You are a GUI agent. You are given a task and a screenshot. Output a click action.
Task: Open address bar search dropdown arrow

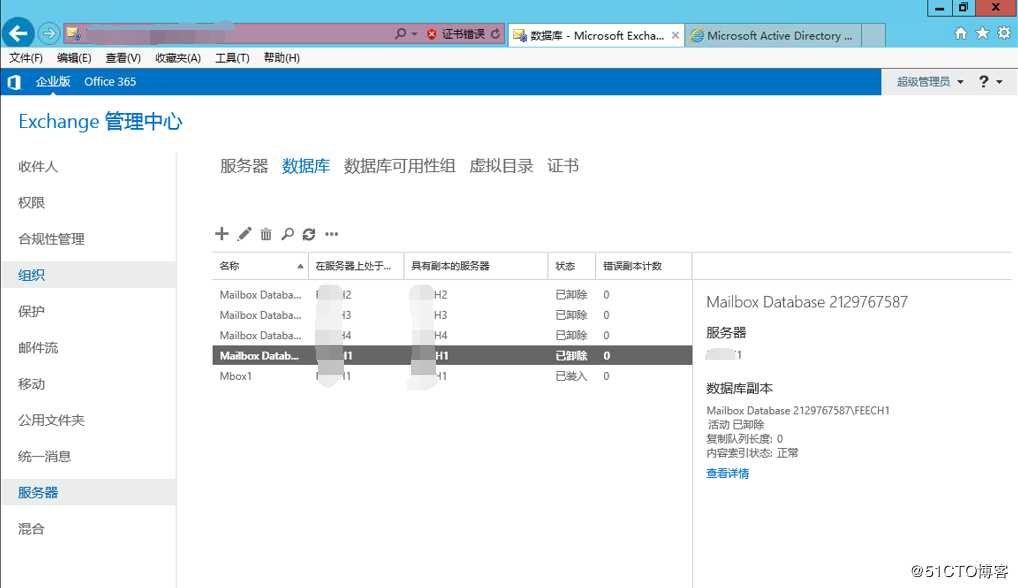pyautogui.click(x=415, y=34)
